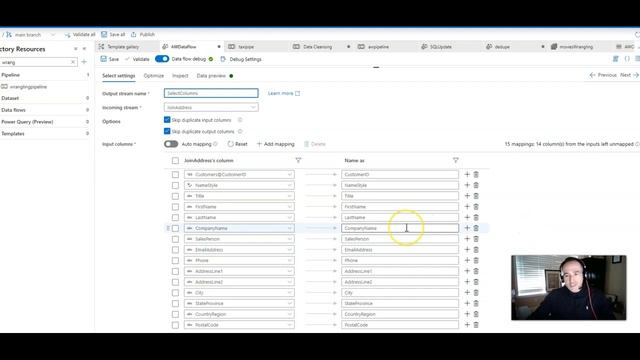
Task: Edit the CompanyName 'Name as' field
Action: pos(400,228)
